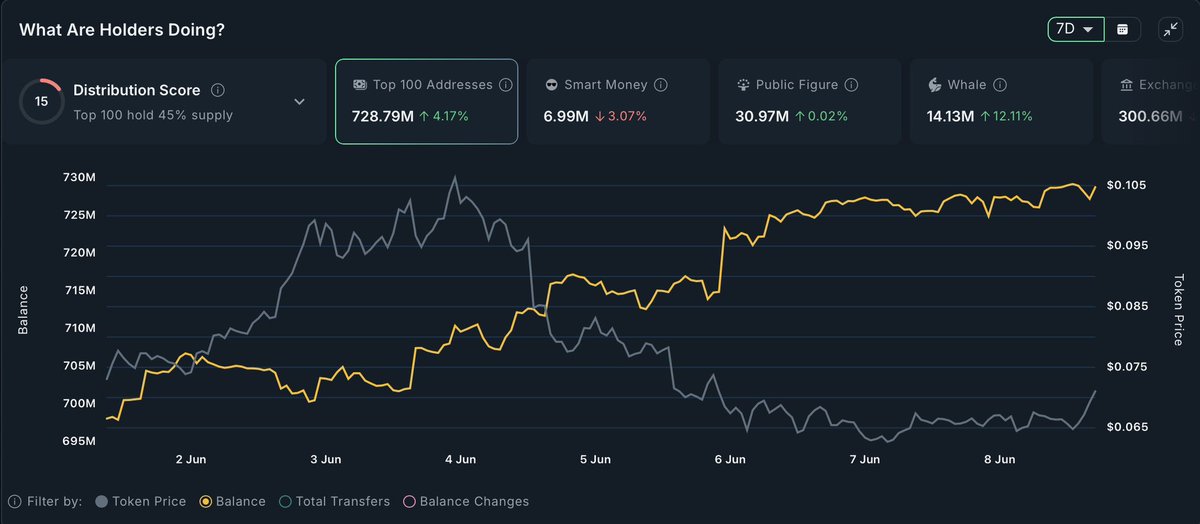The height and width of the screenshot is (524, 1200).
Task: Click the Smart Money face icon
Action: coord(551,86)
